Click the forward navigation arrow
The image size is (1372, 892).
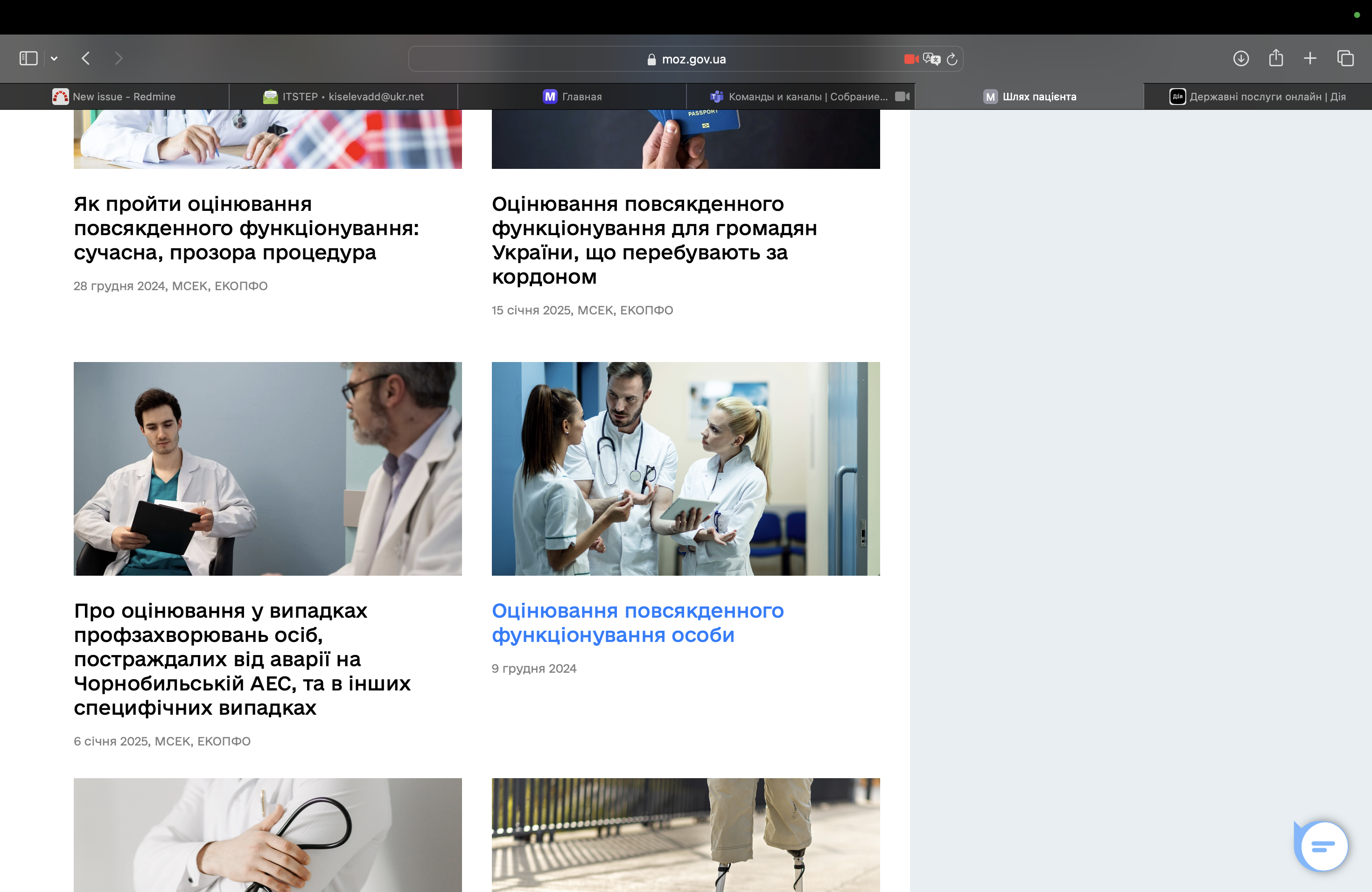[x=118, y=58]
